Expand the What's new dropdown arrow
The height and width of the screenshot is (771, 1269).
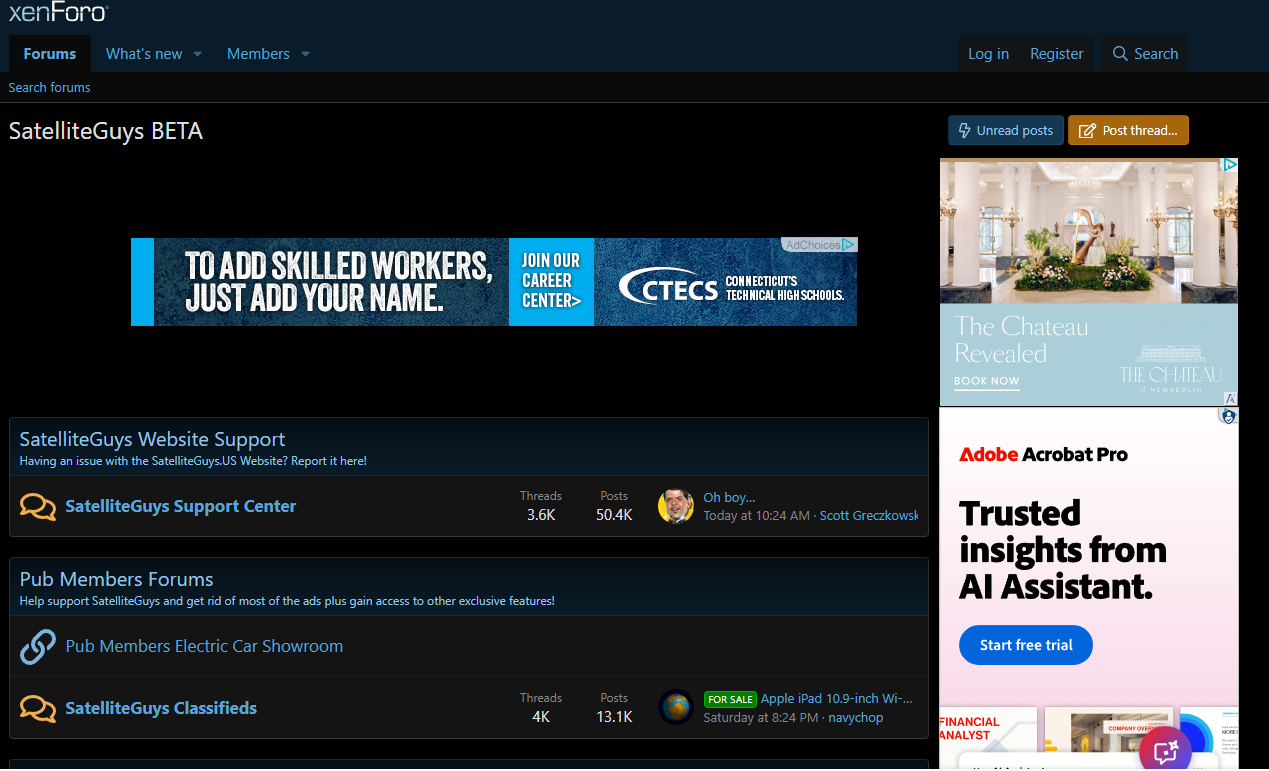pyautogui.click(x=198, y=54)
